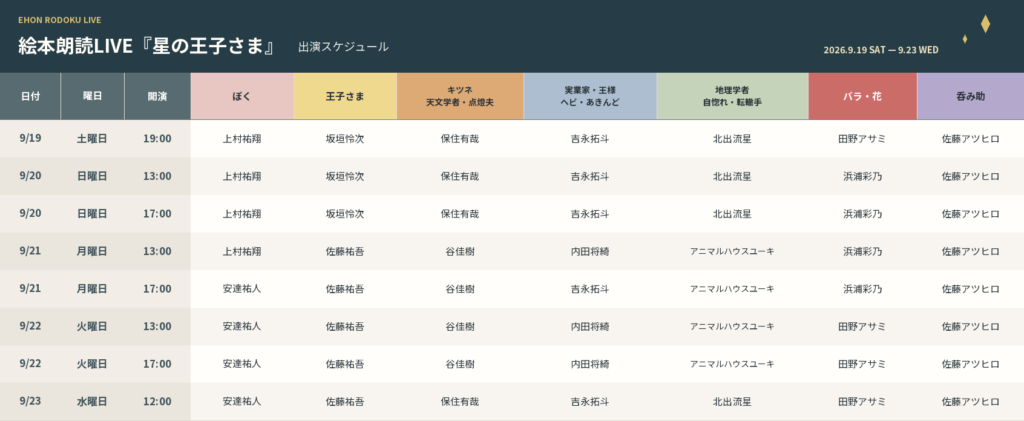Click 佐藤アツヒロ in the 9/19 row

click(x=970, y=138)
